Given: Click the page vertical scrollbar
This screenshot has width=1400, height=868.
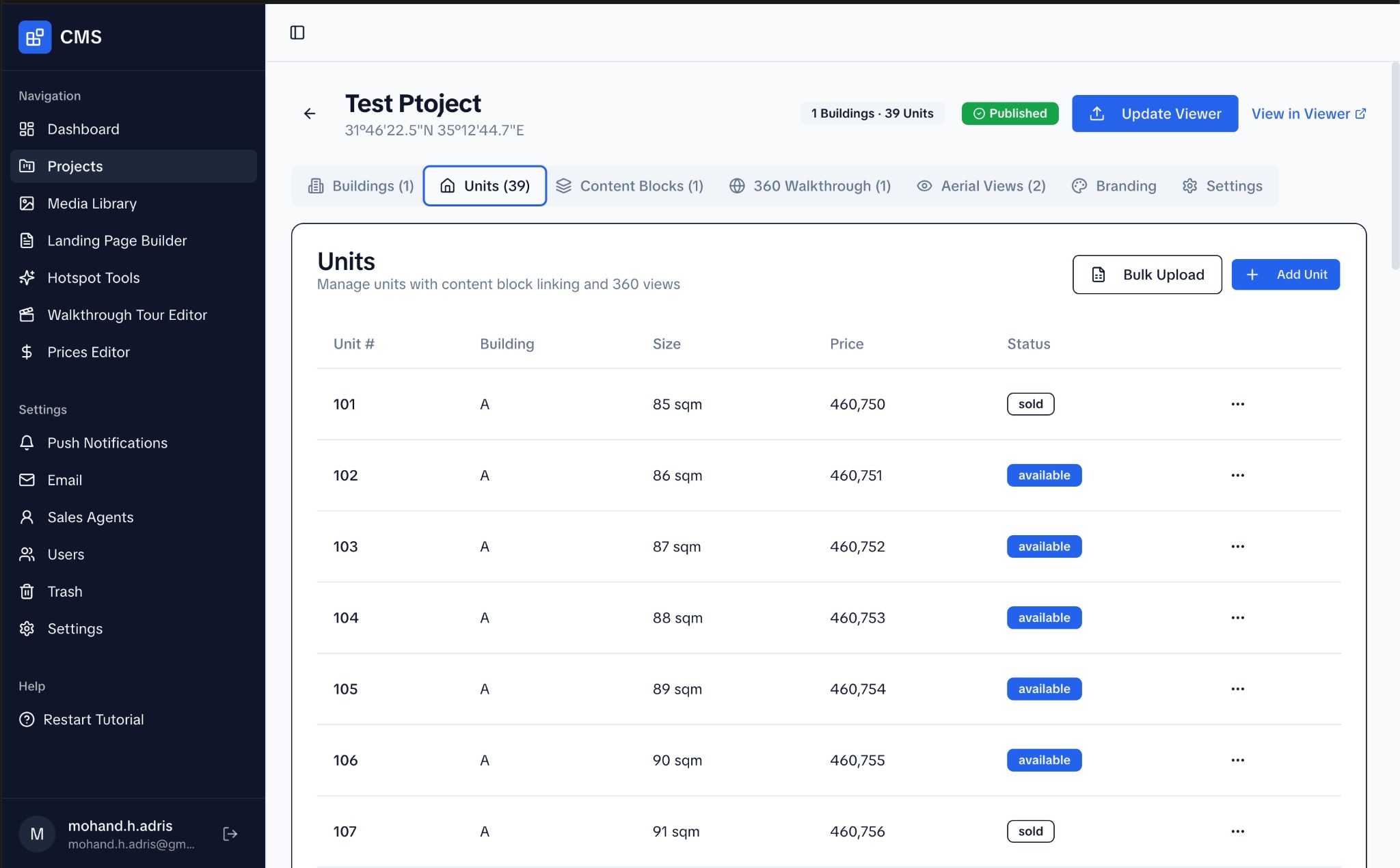Looking at the screenshot, I should (x=1395, y=166).
